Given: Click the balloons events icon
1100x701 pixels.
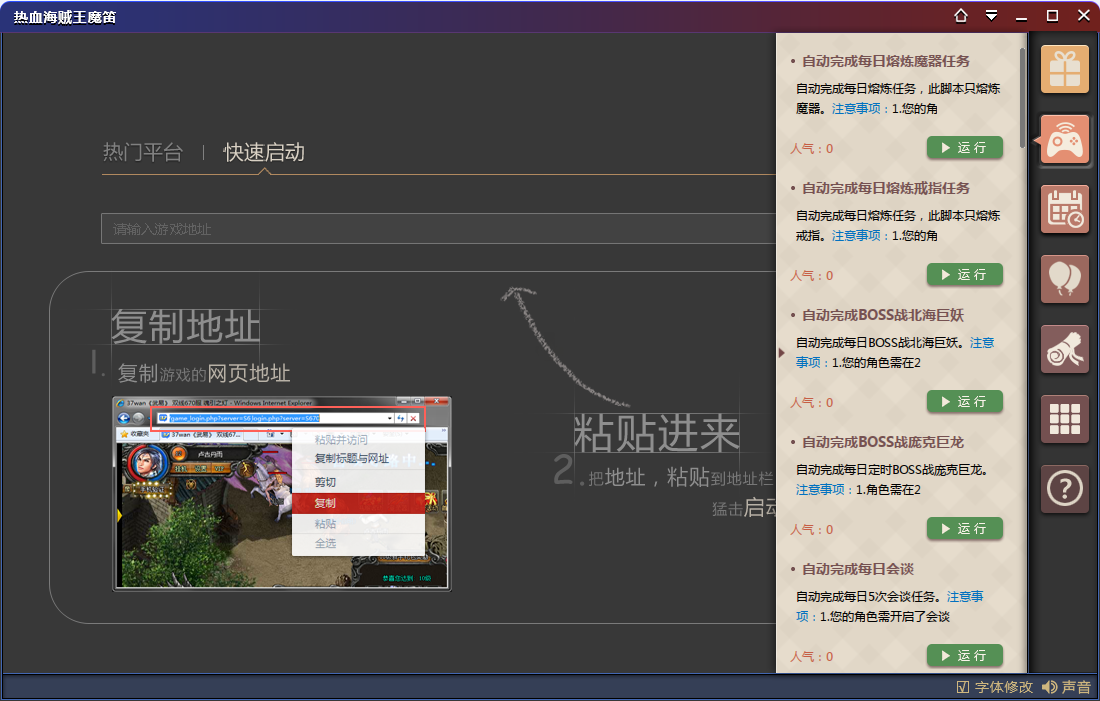Looking at the screenshot, I should [1064, 279].
